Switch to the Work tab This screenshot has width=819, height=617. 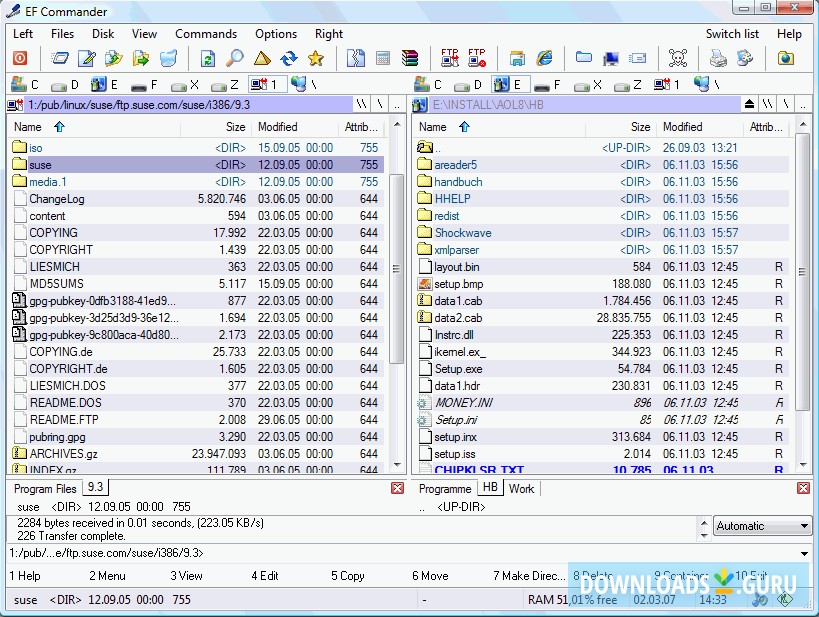[x=521, y=489]
